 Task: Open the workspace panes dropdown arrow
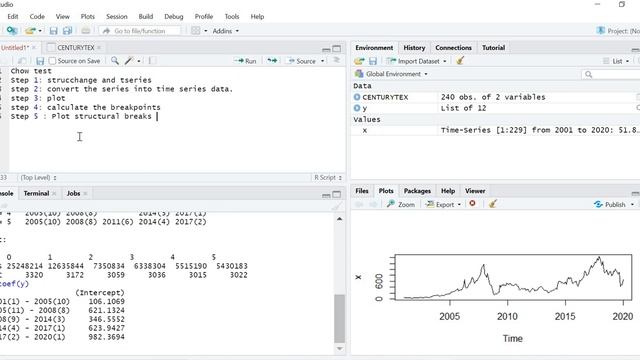[x=206, y=31]
